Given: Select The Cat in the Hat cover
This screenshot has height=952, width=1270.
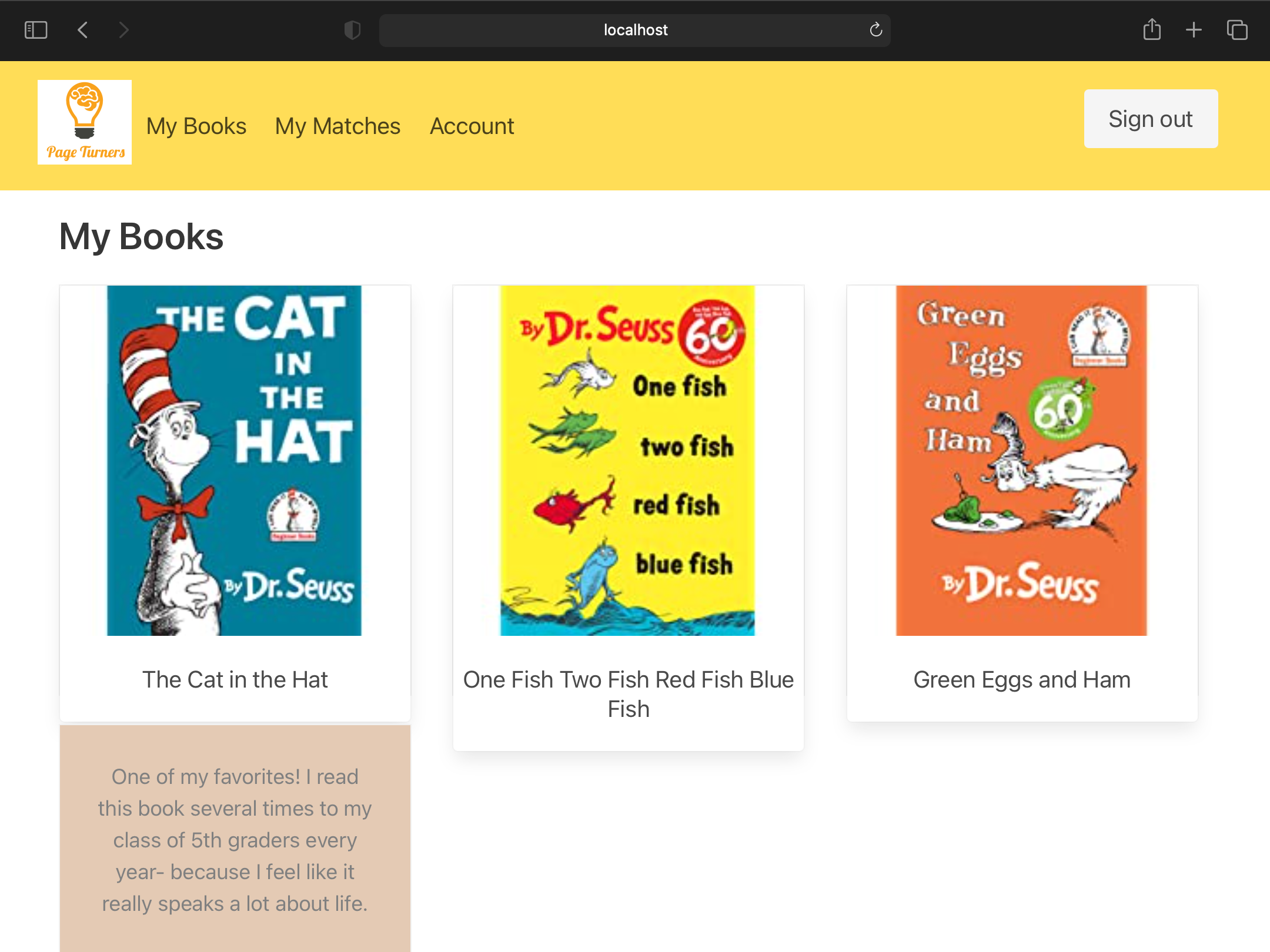Looking at the screenshot, I should (x=234, y=460).
